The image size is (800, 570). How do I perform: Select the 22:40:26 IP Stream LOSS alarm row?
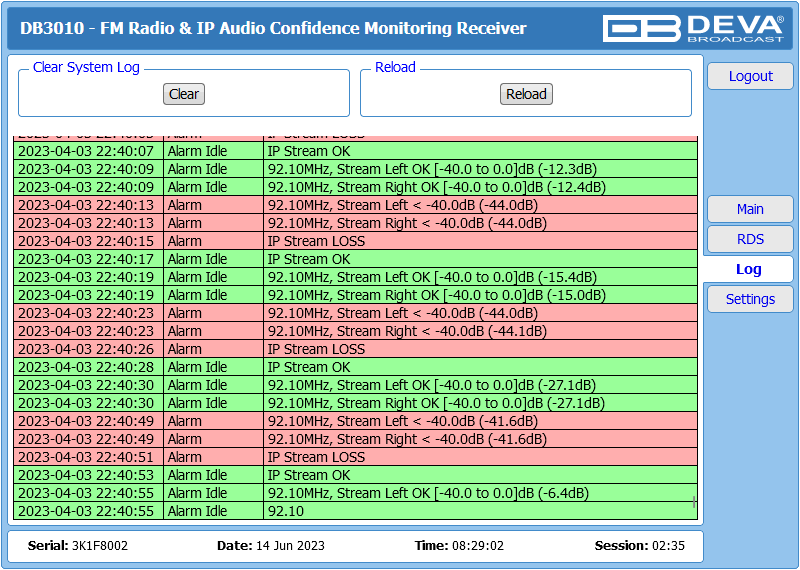[x=355, y=349]
